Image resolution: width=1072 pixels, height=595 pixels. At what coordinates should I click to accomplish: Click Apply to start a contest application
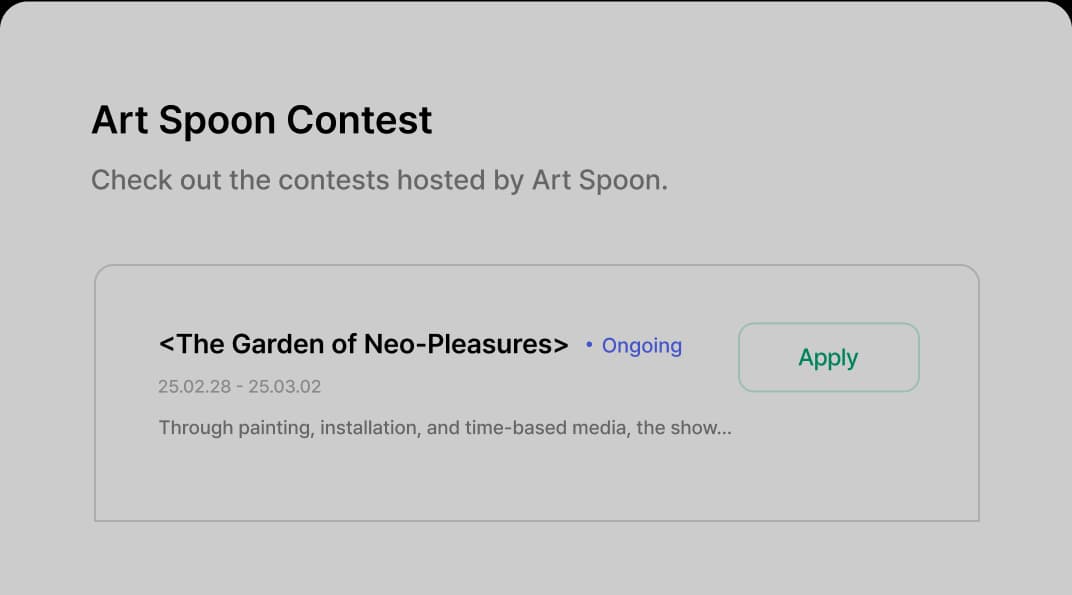828,357
